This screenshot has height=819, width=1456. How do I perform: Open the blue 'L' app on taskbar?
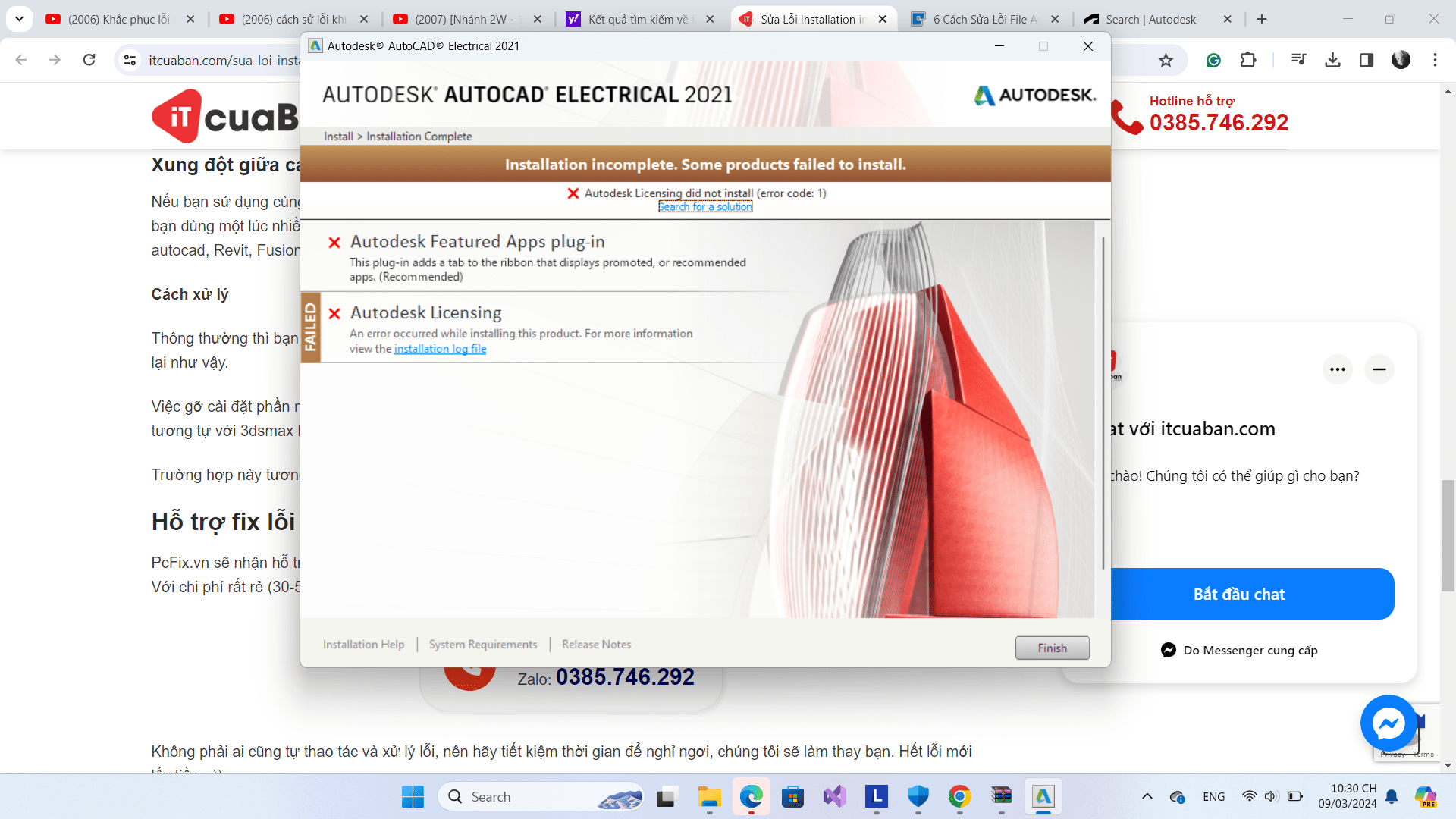pyautogui.click(x=877, y=797)
